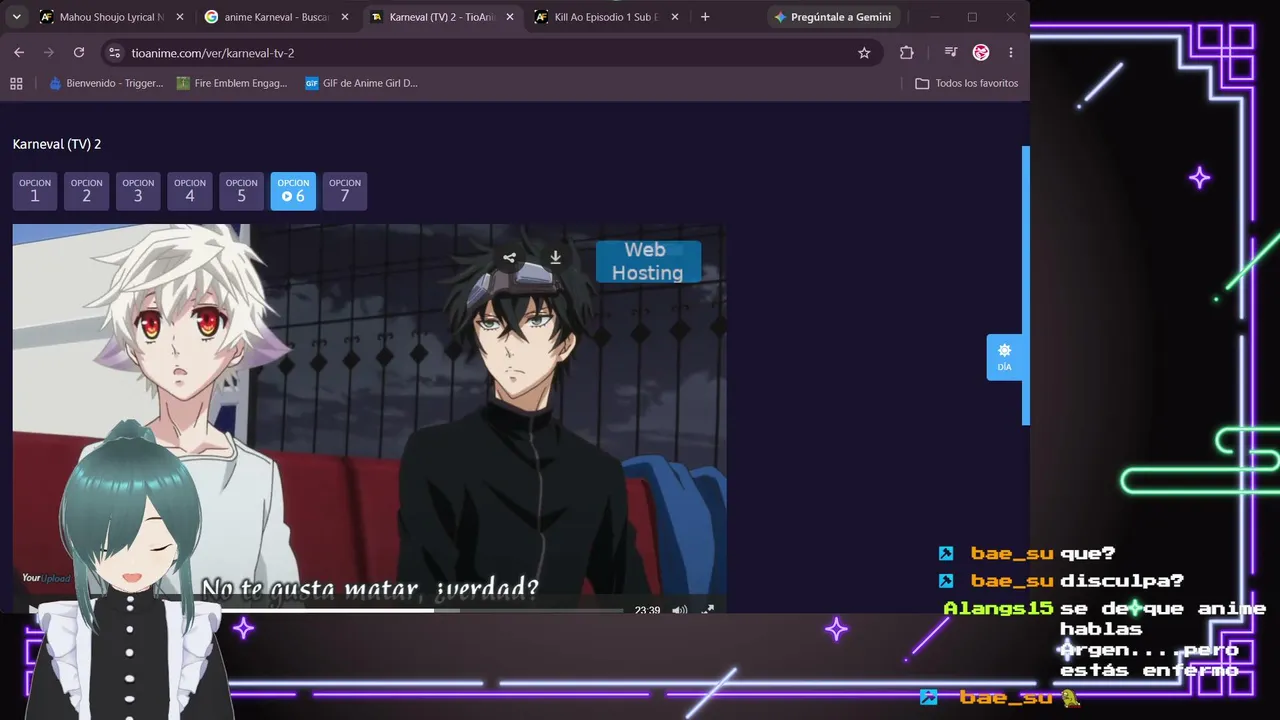The image size is (1280, 720).
Task: Close the anime Karneval search tab
Action: (344, 17)
